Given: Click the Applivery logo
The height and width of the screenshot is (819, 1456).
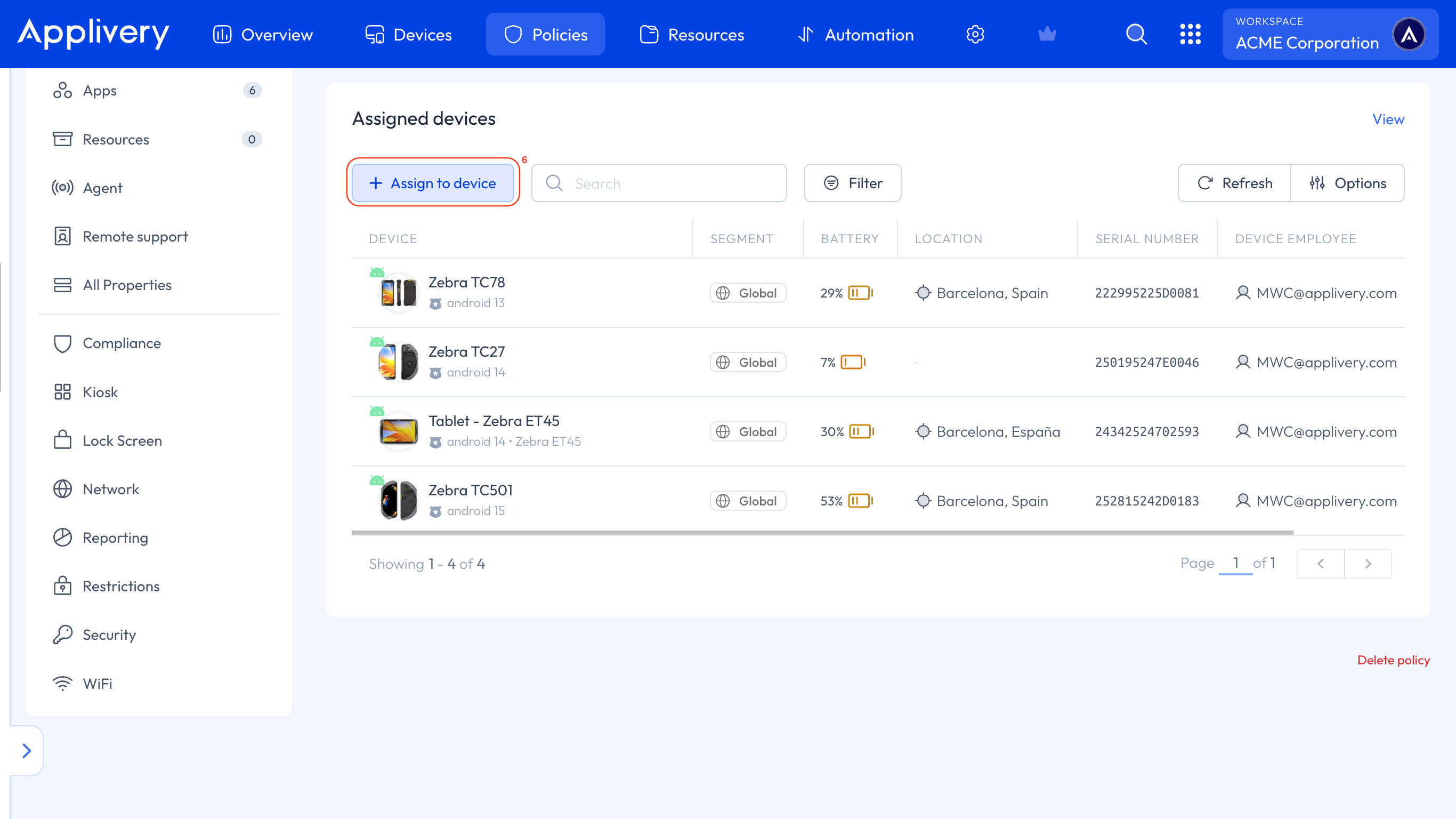Looking at the screenshot, I should [93, 33].
